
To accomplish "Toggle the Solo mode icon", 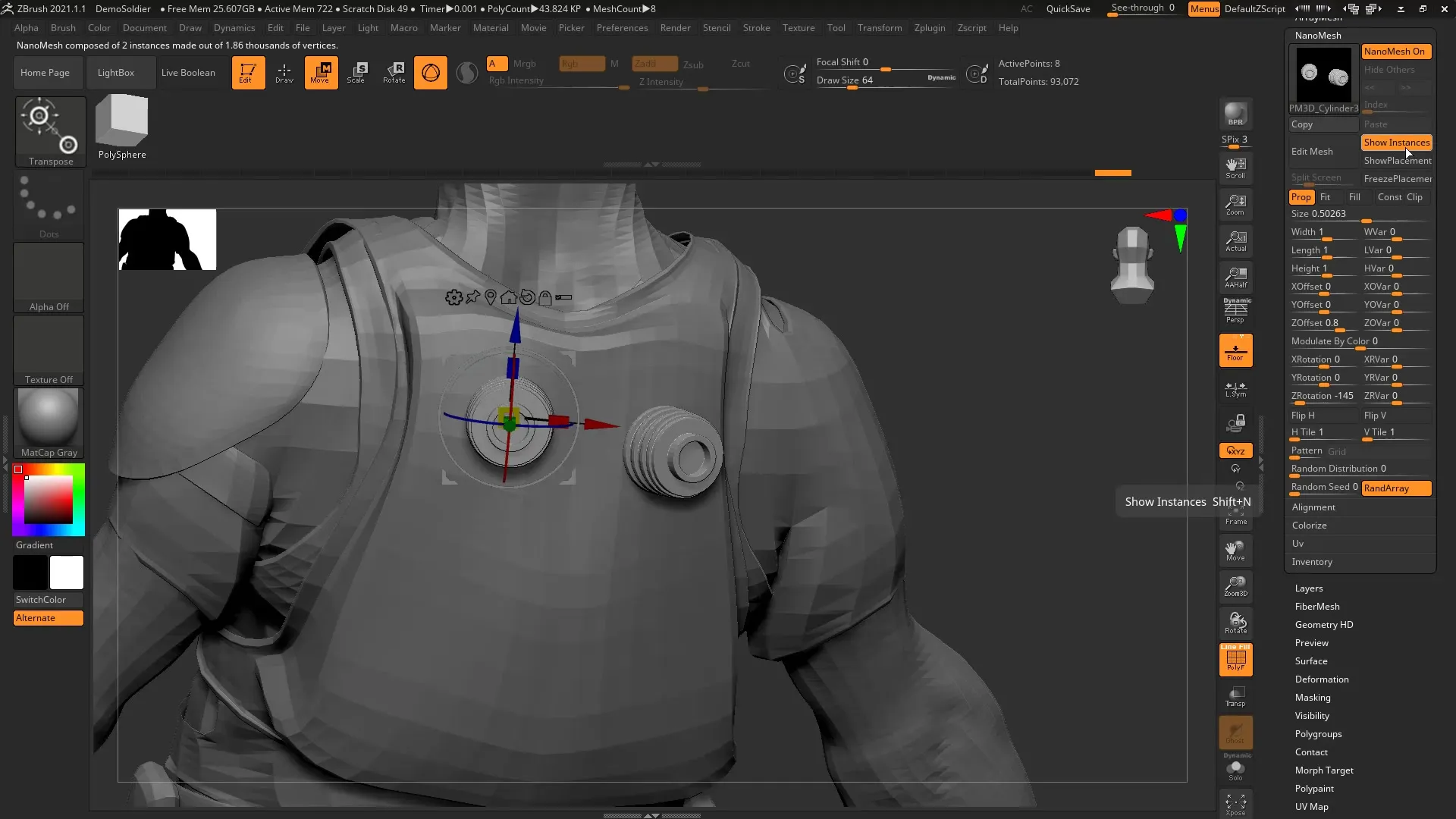I will (1235, 770).
